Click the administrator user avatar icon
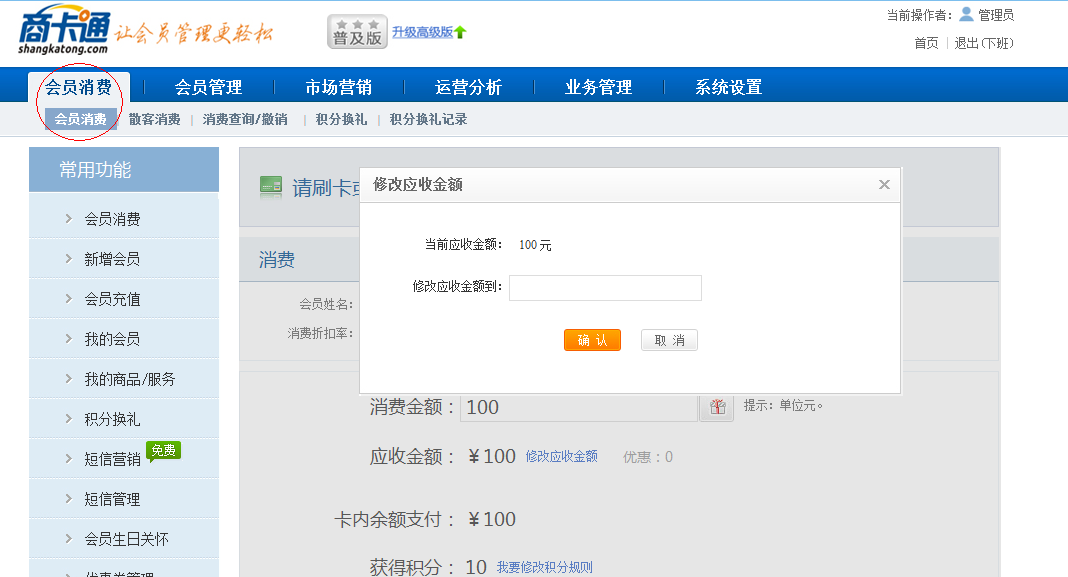 (x=966, y=14)
